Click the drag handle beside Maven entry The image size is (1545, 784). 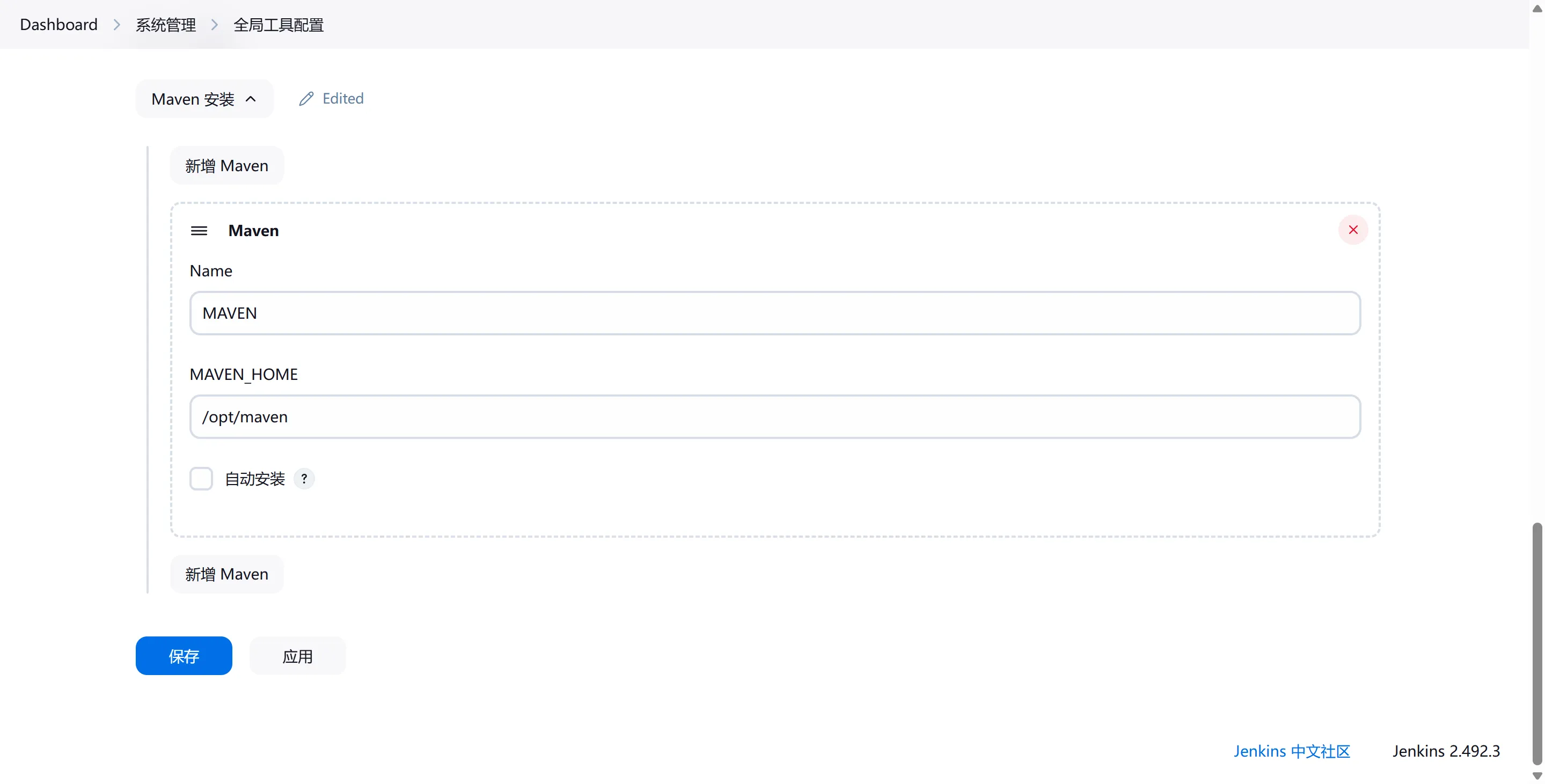(199, 230)
